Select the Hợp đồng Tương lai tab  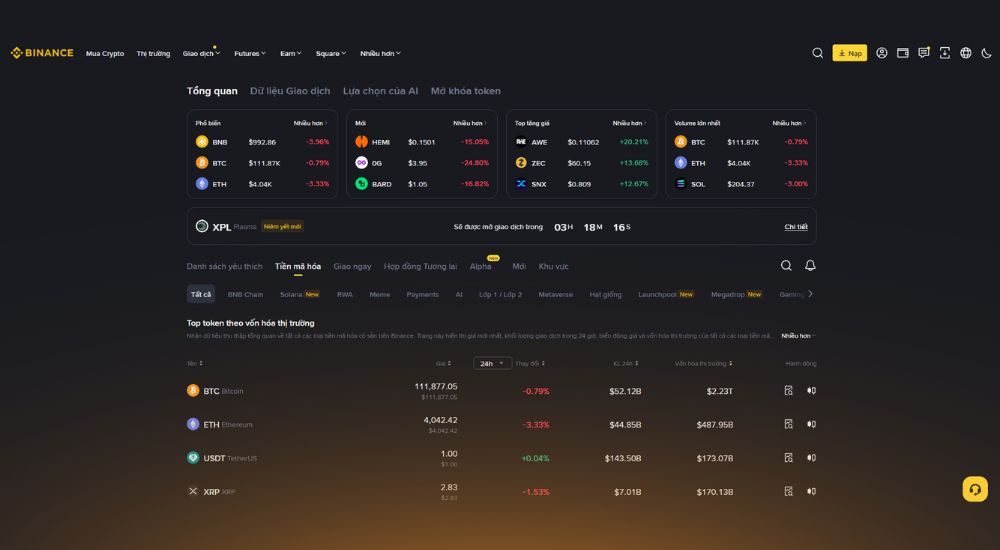tap(420, 267)
